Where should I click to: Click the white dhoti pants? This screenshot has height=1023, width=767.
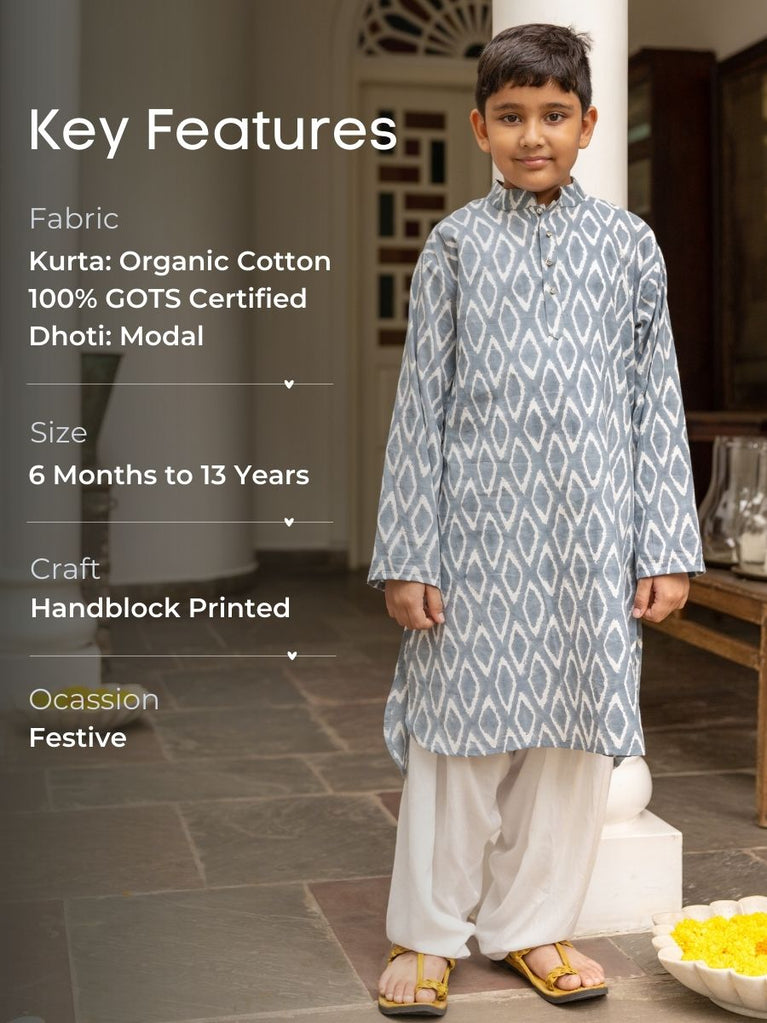pos(499,848)
